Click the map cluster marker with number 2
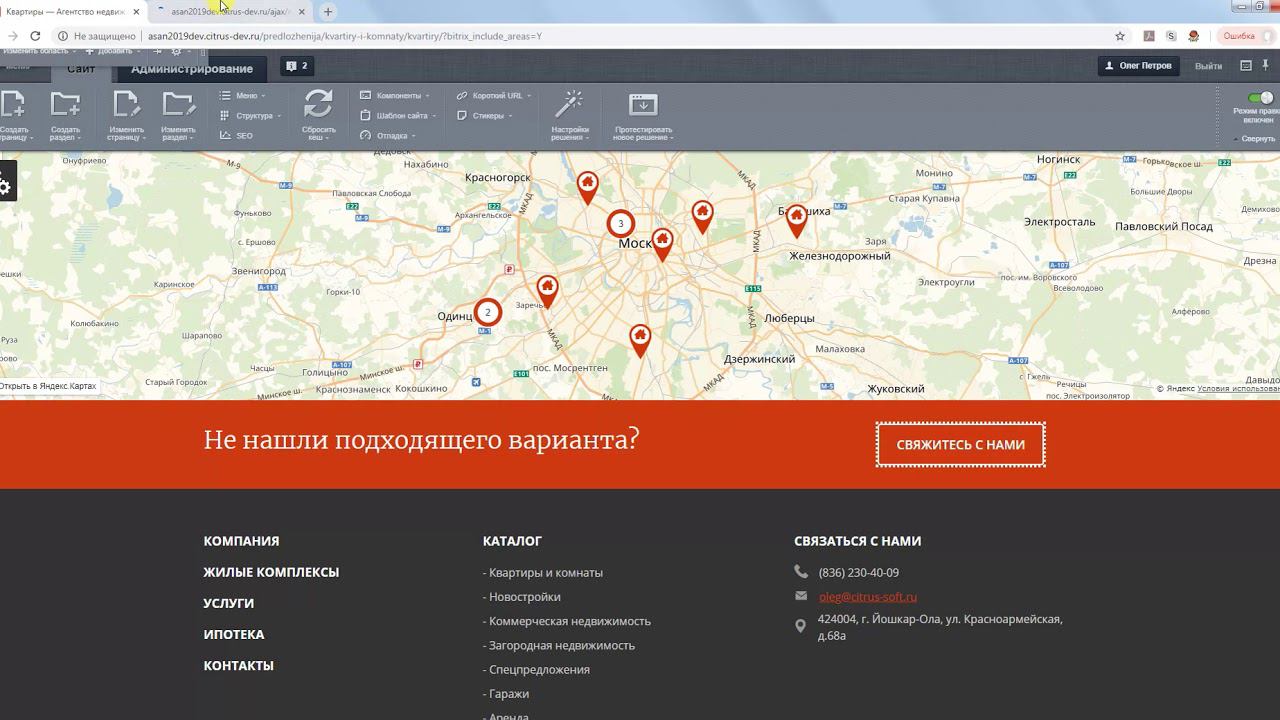The height and width of the screenshot is (720, 1280). click(x=488, y=312)
